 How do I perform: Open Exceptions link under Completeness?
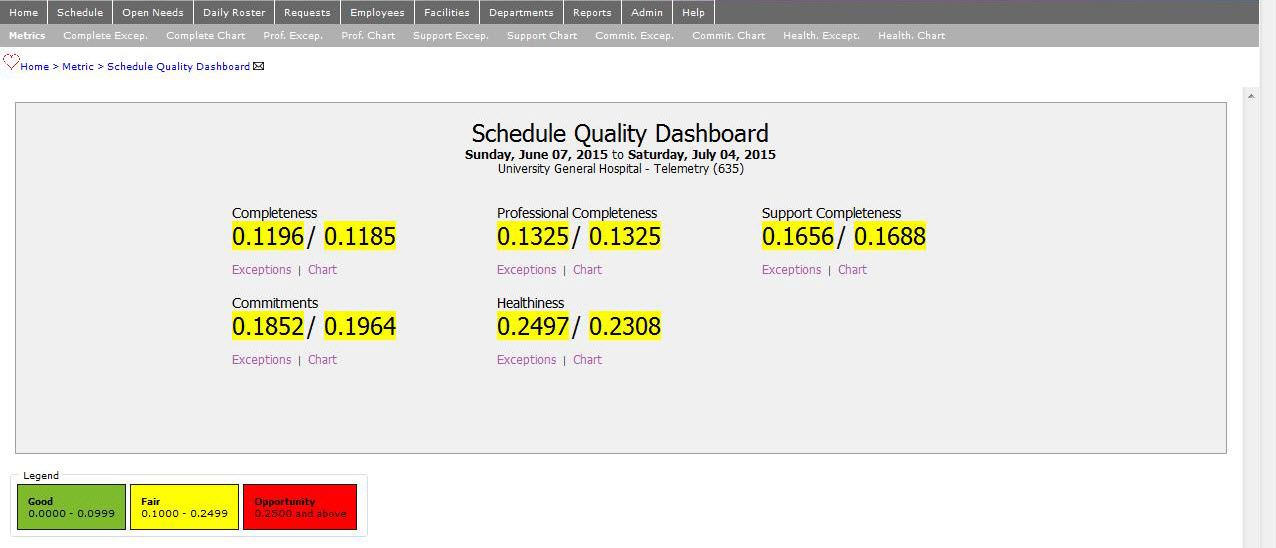point(261,270)
